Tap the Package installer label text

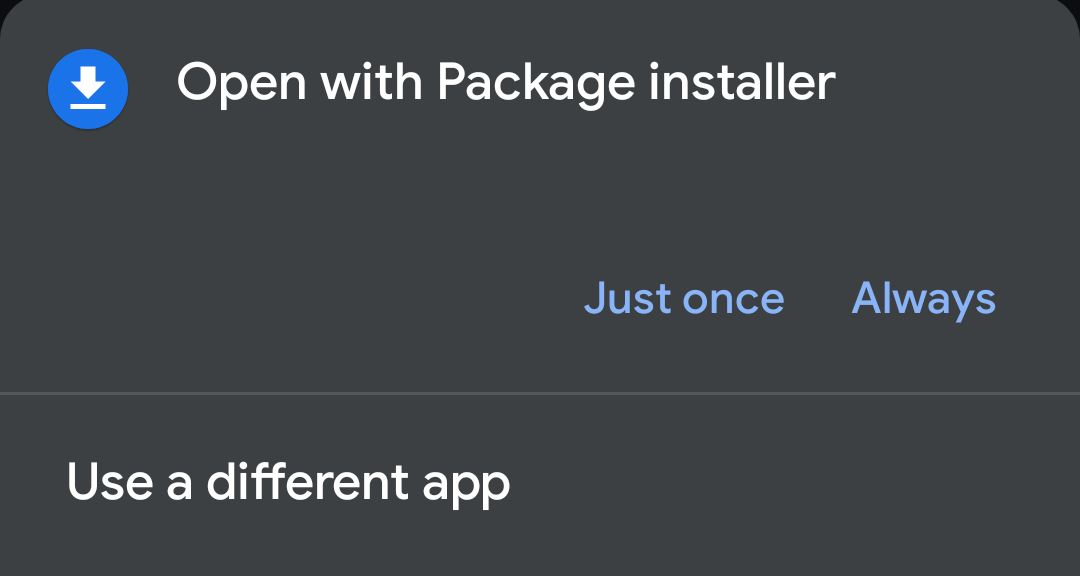coord(635,83)
